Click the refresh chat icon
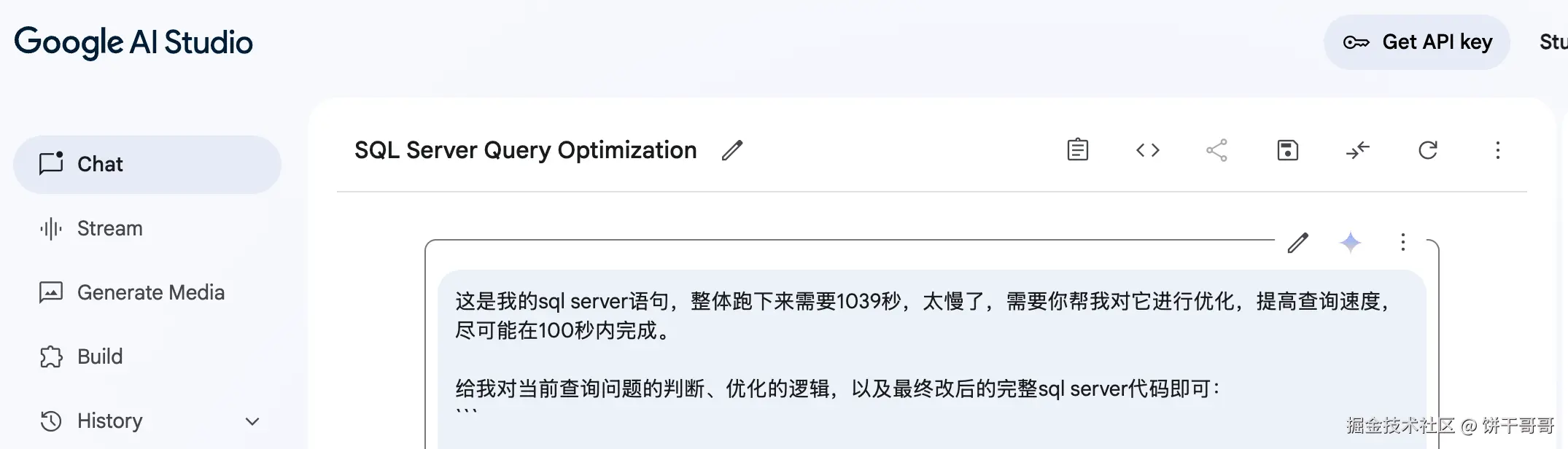The width and height of the screenshot is (1568, 449). pos(1427,150)
